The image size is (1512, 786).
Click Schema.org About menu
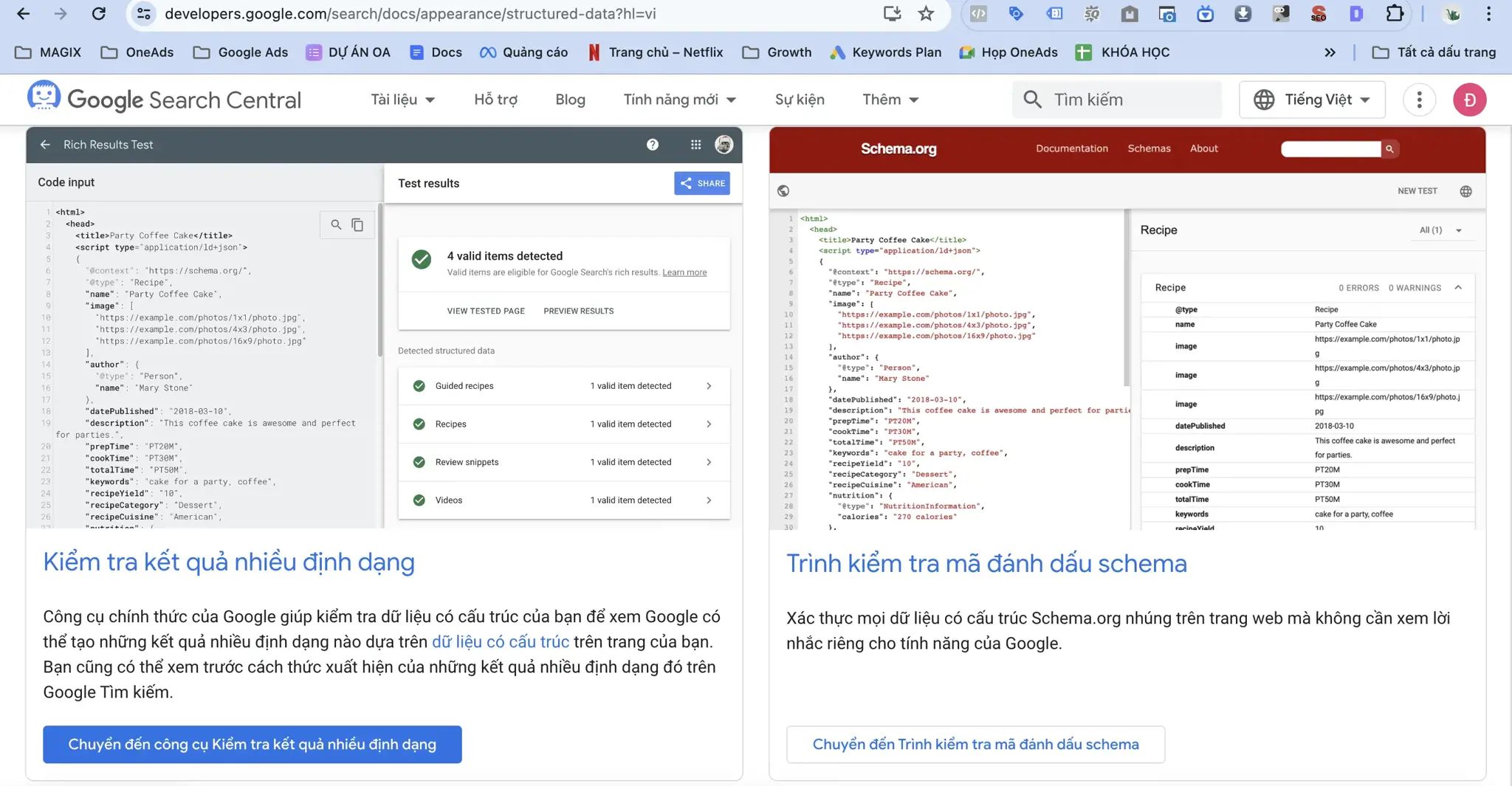coord(1204,148)
